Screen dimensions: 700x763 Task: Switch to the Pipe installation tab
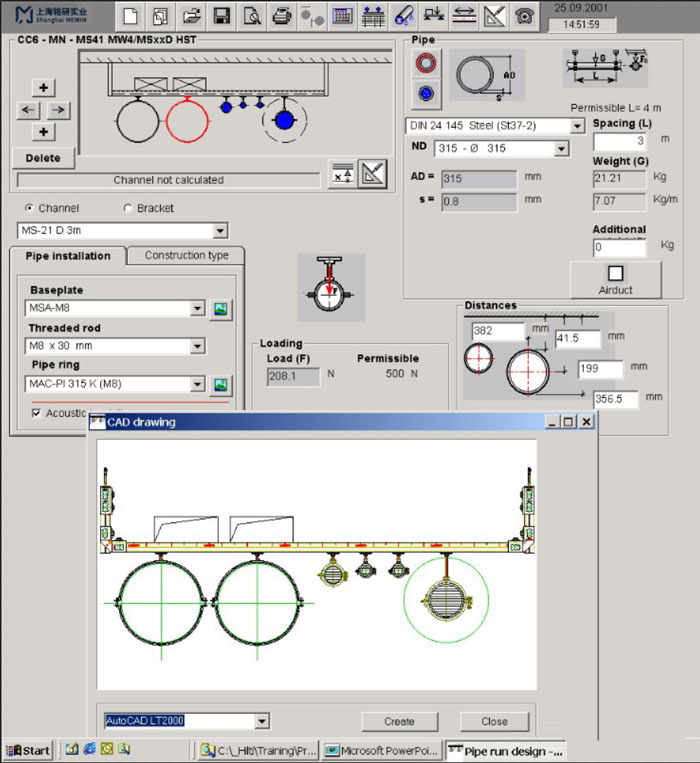pyautogui.click(x=67, y=256)
